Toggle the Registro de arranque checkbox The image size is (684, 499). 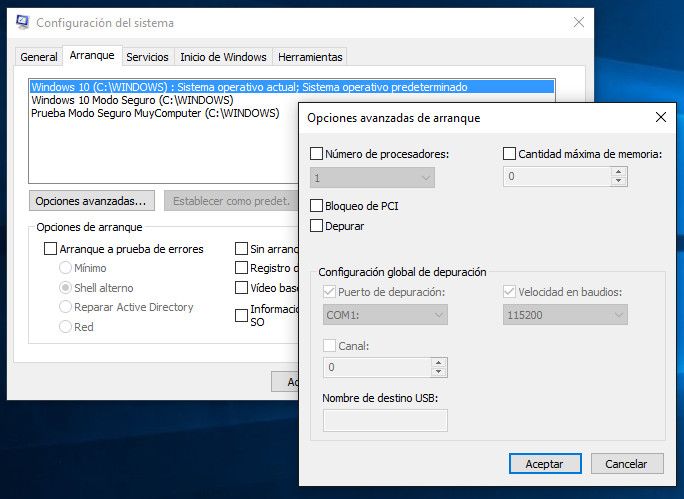tap(241, 267)
